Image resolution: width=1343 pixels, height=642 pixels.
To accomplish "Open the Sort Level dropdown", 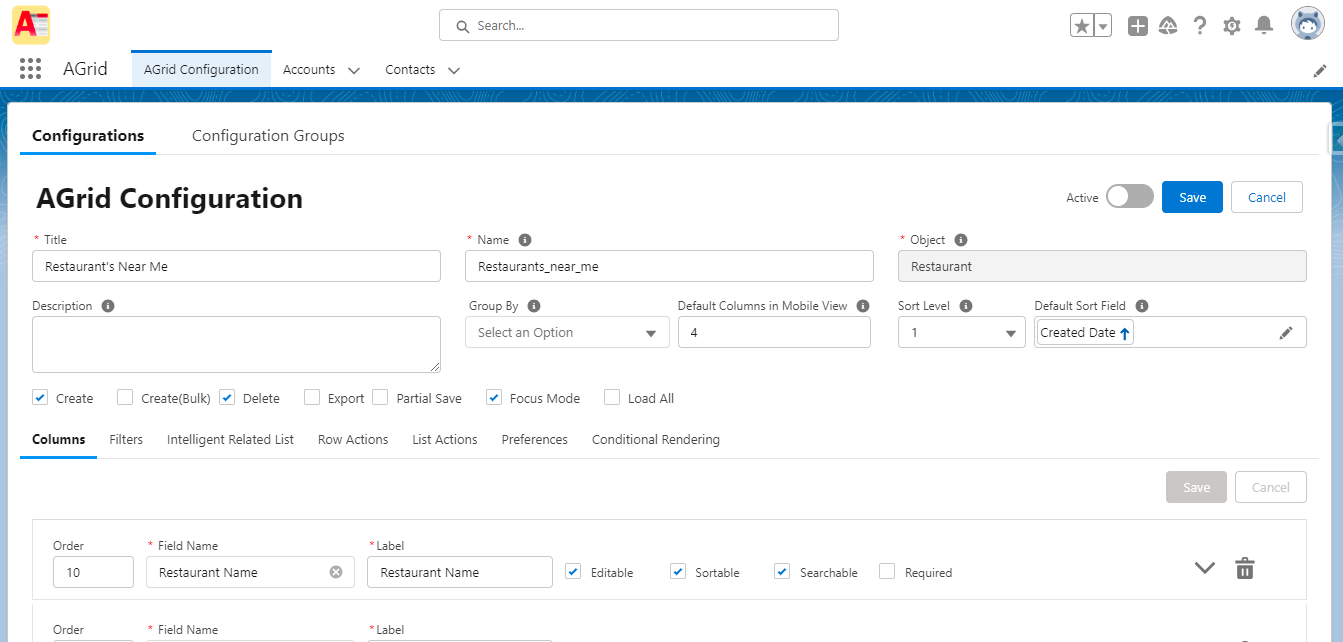I will pyautogui.click(x=962, y=332).
